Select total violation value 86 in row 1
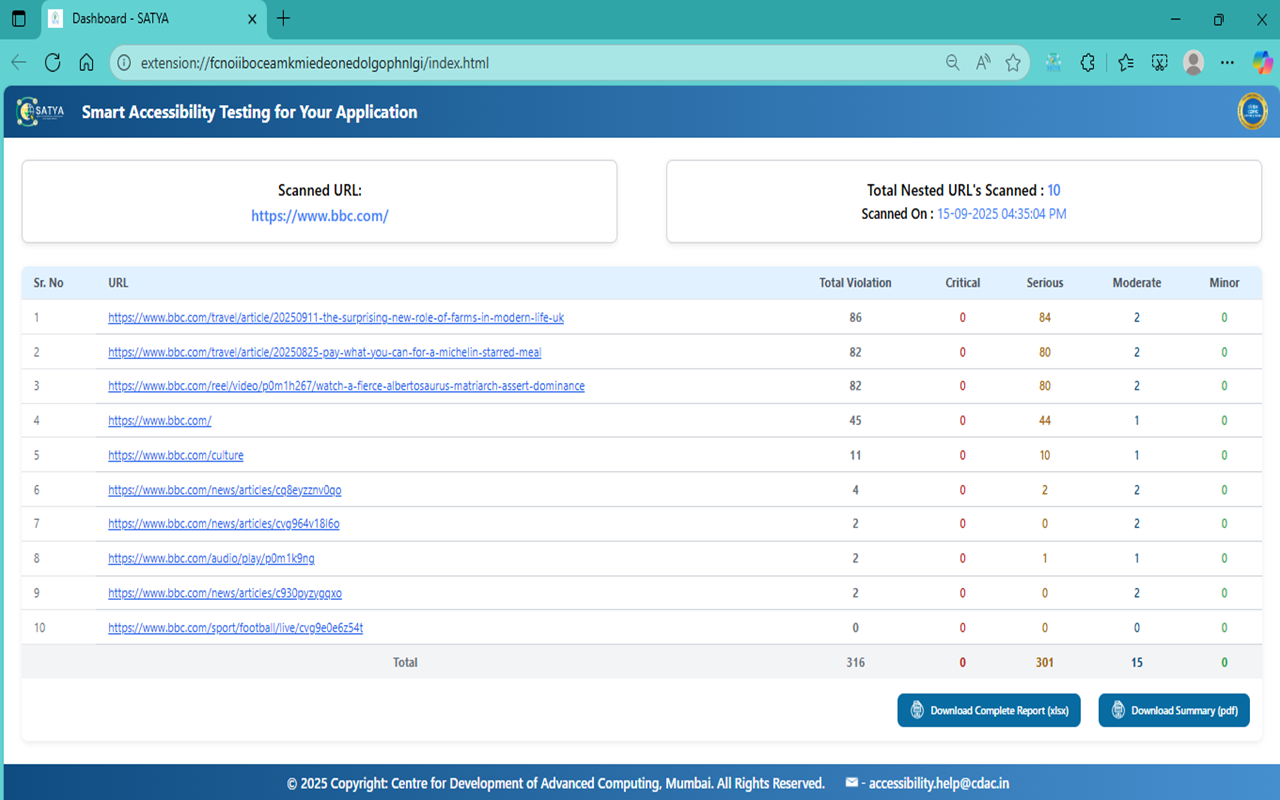The width and height of the screenshot is (1280, 800). click(x=855, y=318)
